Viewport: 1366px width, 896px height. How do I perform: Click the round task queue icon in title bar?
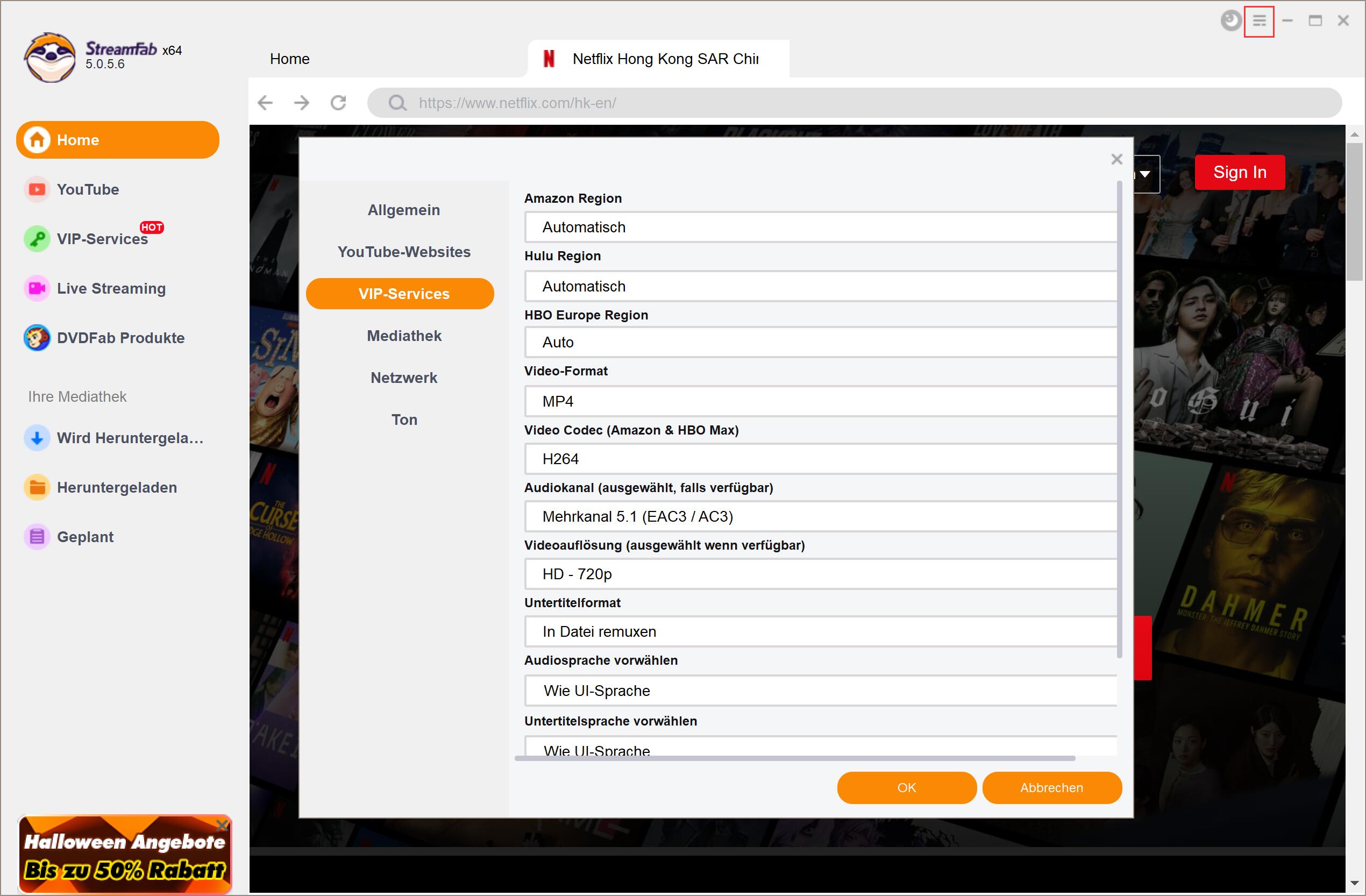[1230, 21]
